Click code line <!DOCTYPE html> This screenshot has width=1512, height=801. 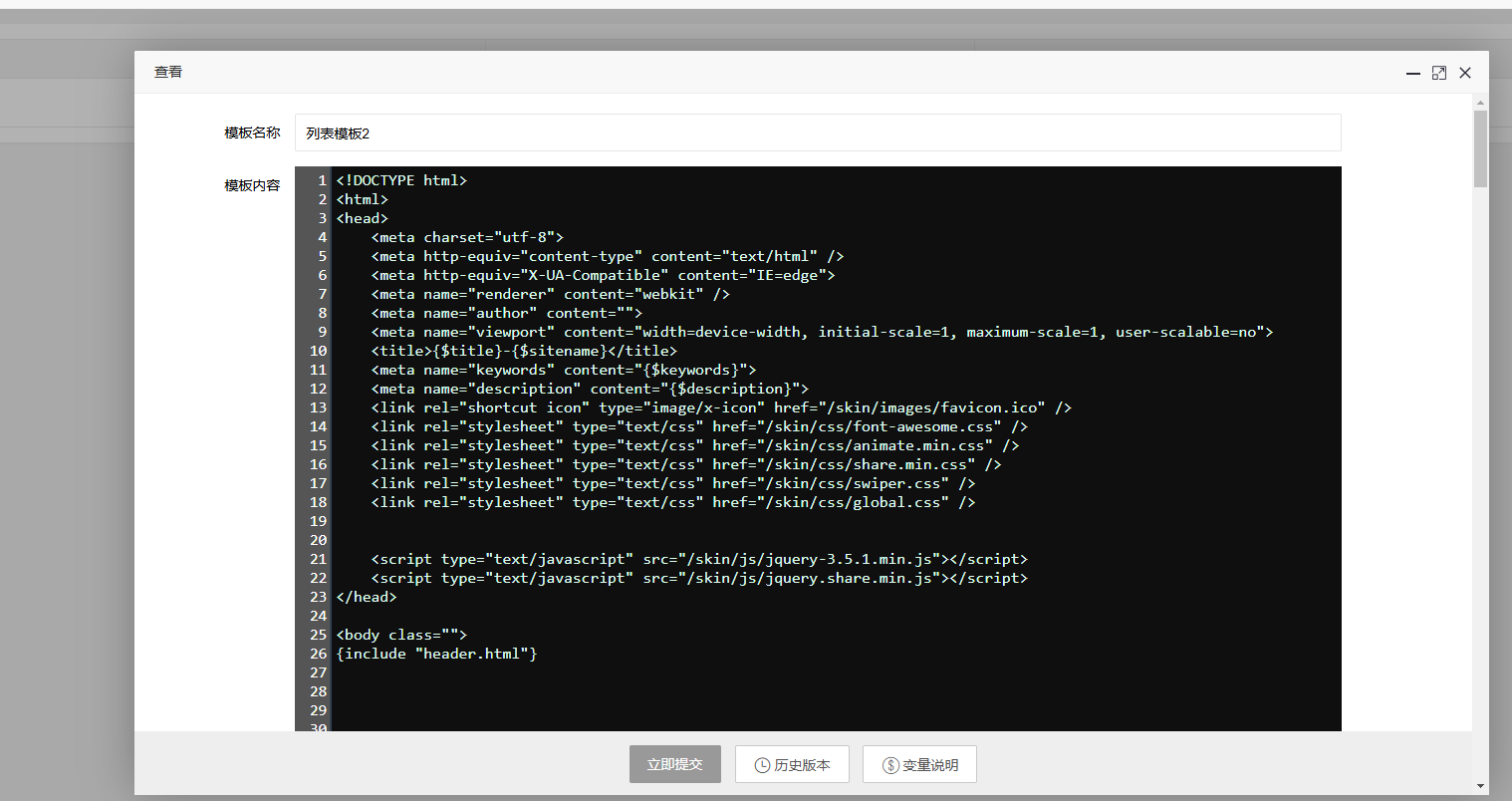click(x=401, y=180)
